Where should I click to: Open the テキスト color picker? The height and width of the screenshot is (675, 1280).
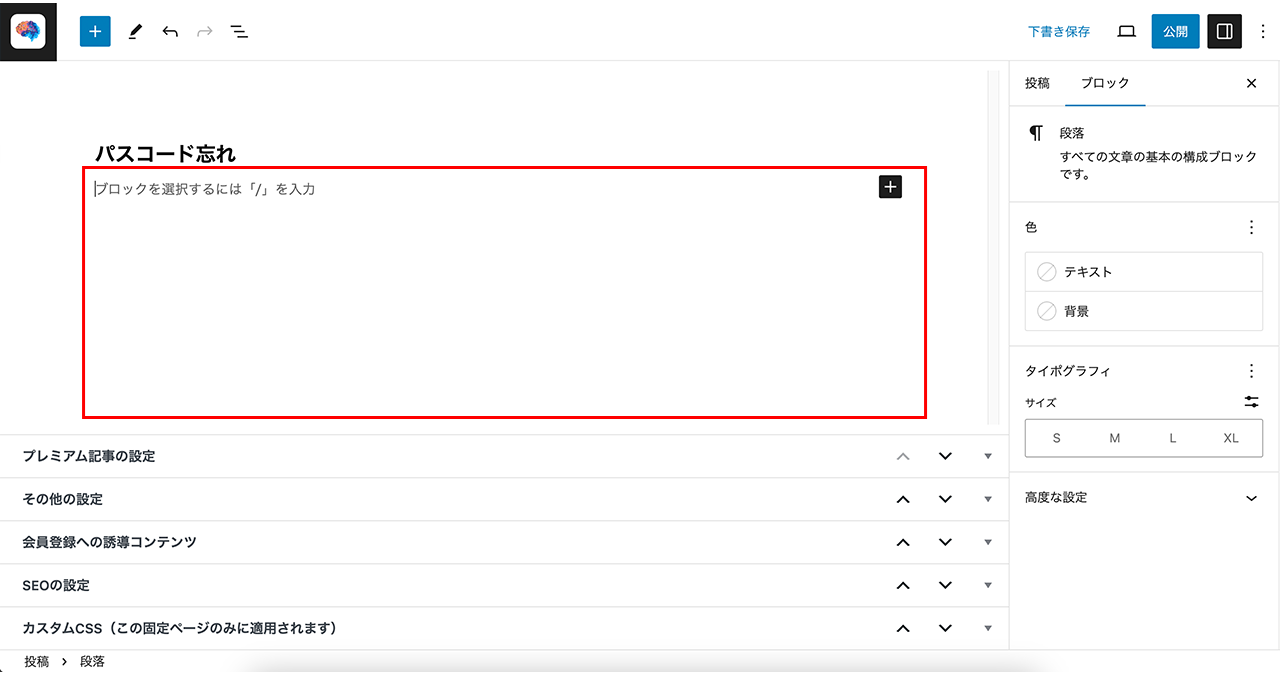point(1144,272)
